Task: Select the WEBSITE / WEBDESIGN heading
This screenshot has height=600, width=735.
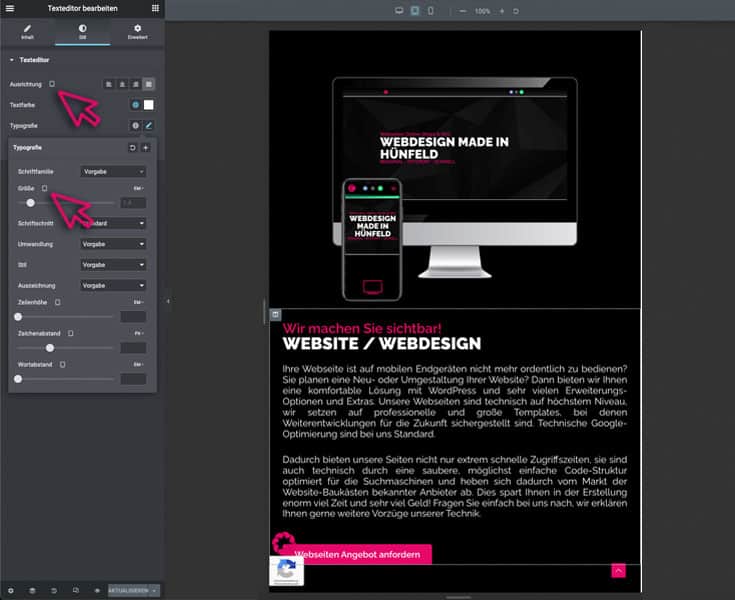Action: coord(382,344)
